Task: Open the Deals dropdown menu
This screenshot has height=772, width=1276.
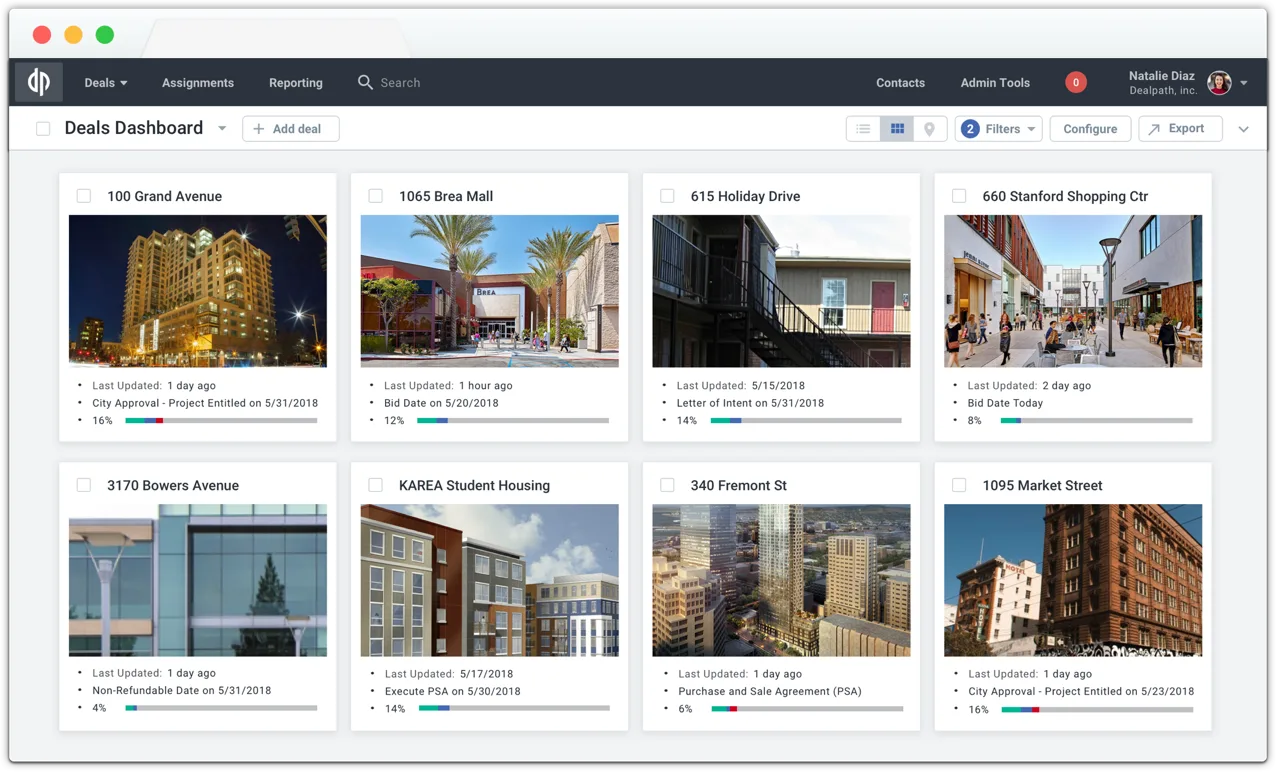Action: [x=105, y=82]
